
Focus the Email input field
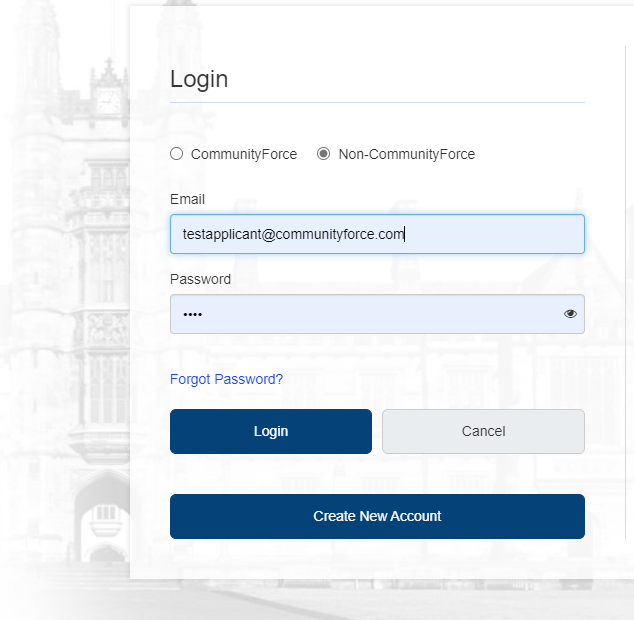click(x=377, y=234)
